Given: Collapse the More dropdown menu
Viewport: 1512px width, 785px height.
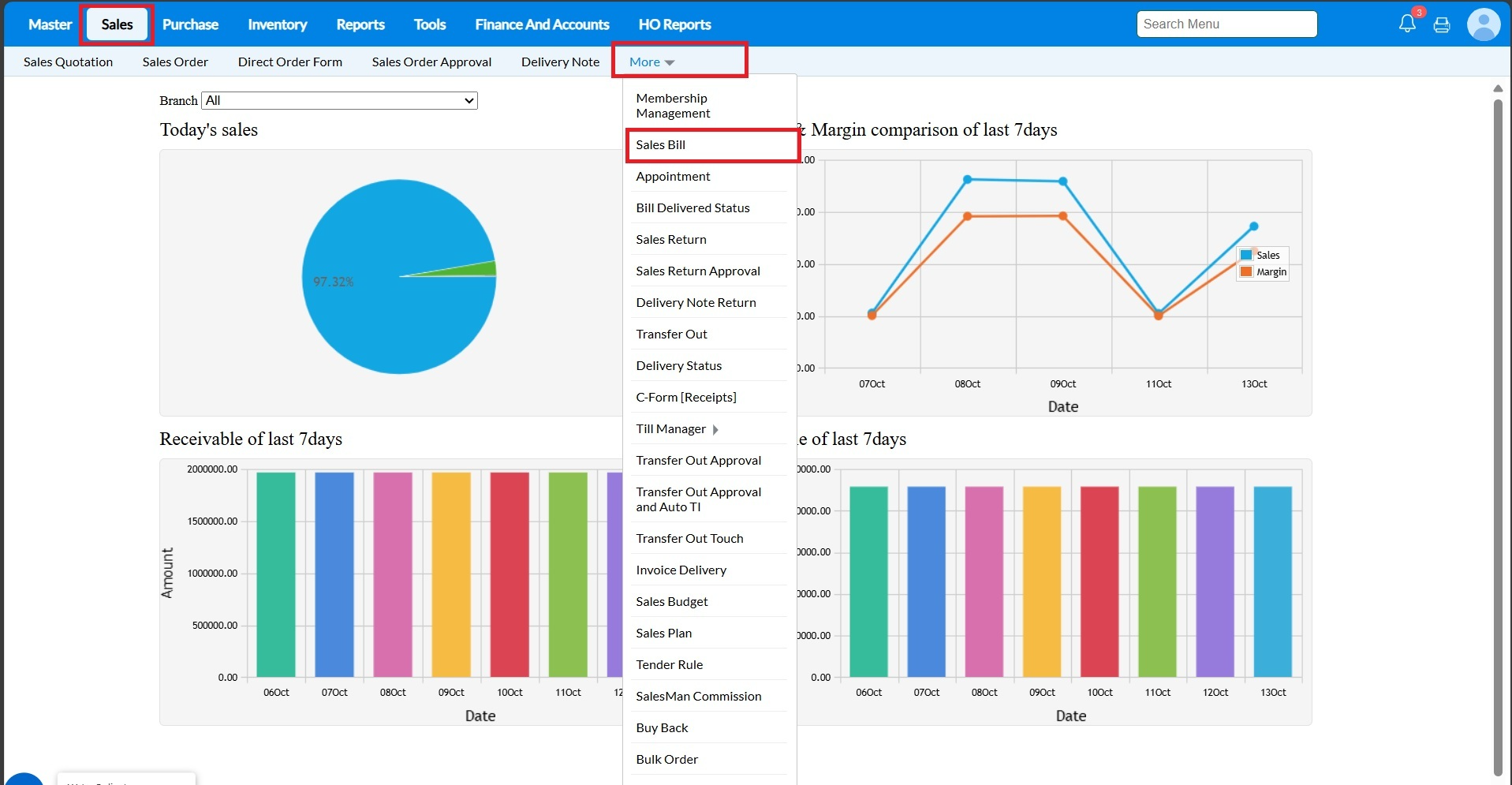Looking at the screenshot, I should click(x=651, y=62).
